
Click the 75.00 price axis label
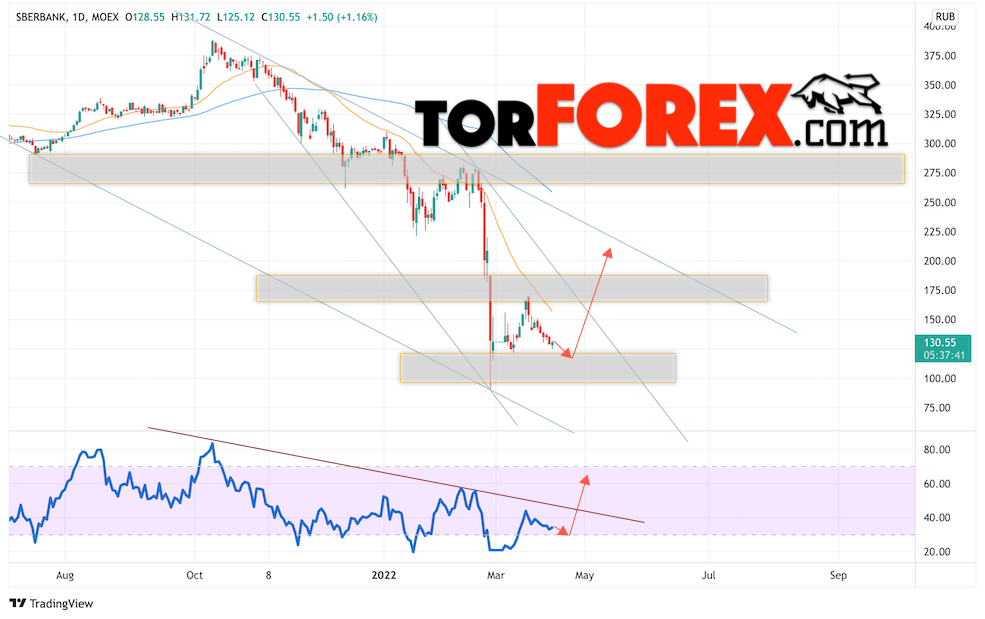pyautogui.click(x=937, y=408)
